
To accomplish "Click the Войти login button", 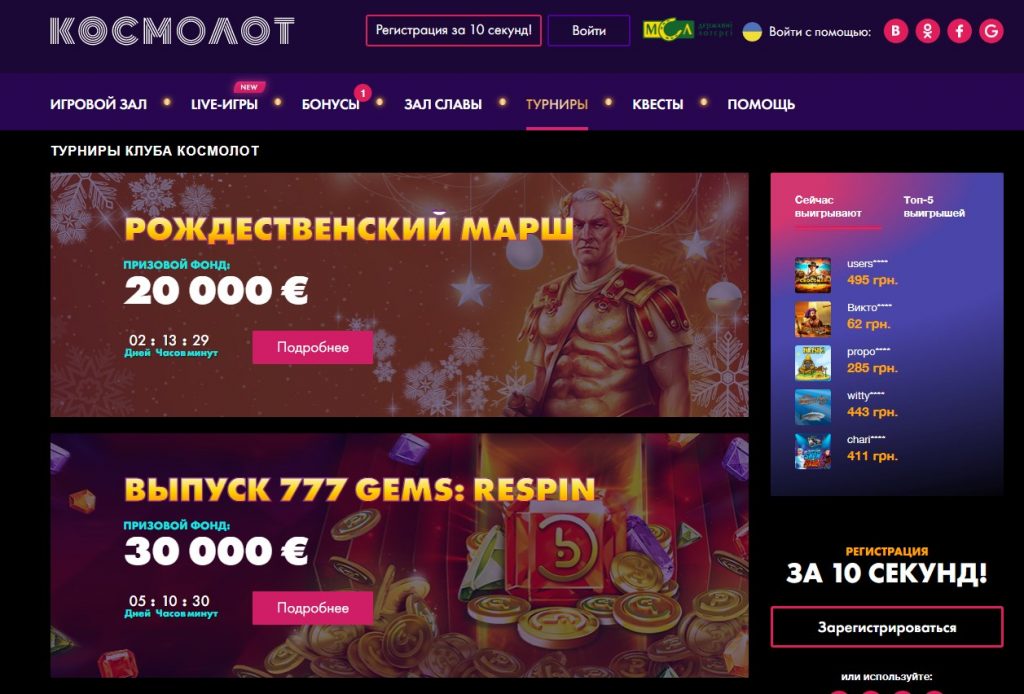I will (x=588, y=31).
